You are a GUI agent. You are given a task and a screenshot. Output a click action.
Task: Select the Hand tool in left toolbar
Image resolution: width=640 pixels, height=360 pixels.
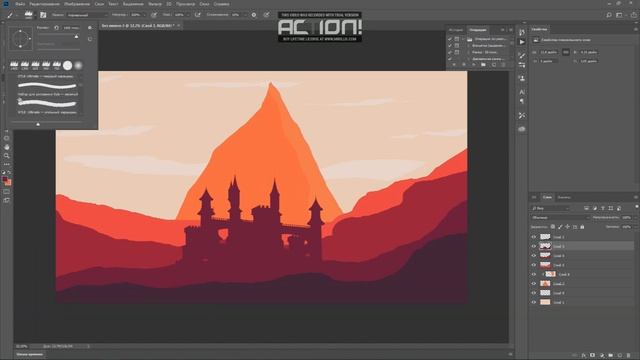[x=7, y=147]
